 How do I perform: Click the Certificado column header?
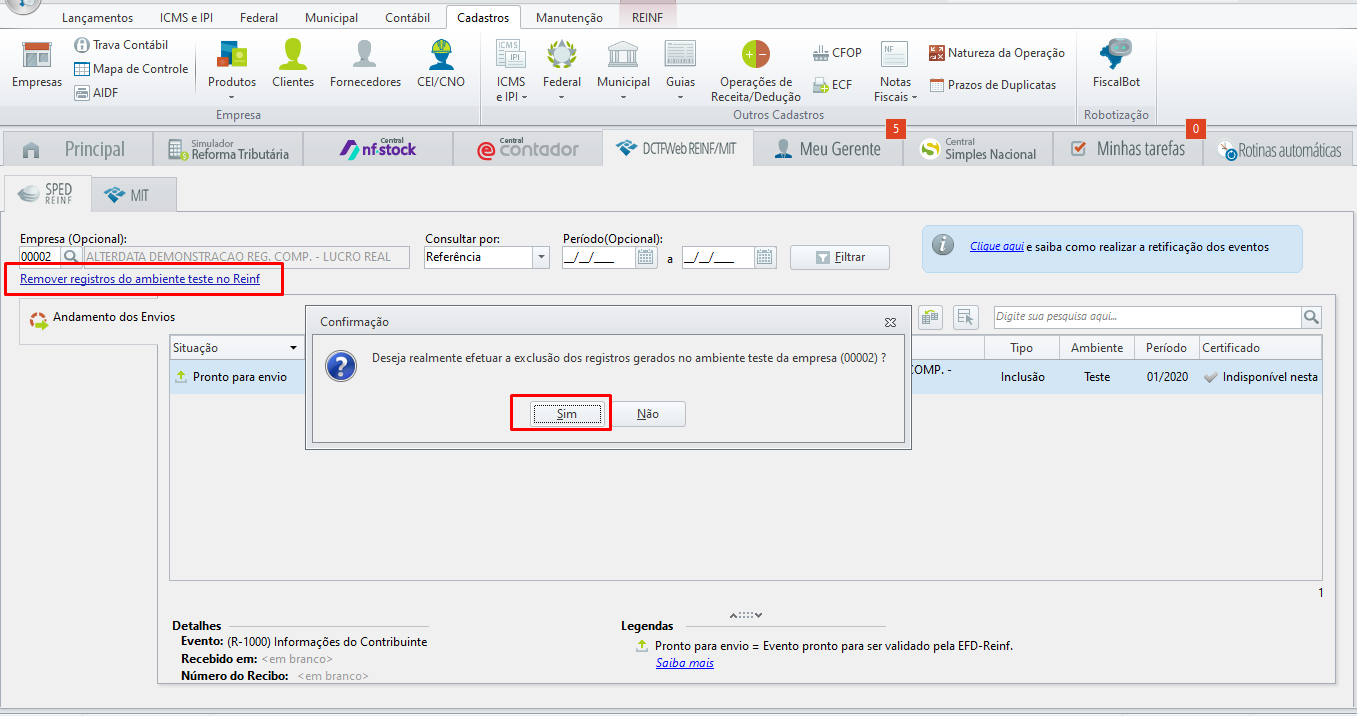pyautogui.click(x=1259, y=348)
